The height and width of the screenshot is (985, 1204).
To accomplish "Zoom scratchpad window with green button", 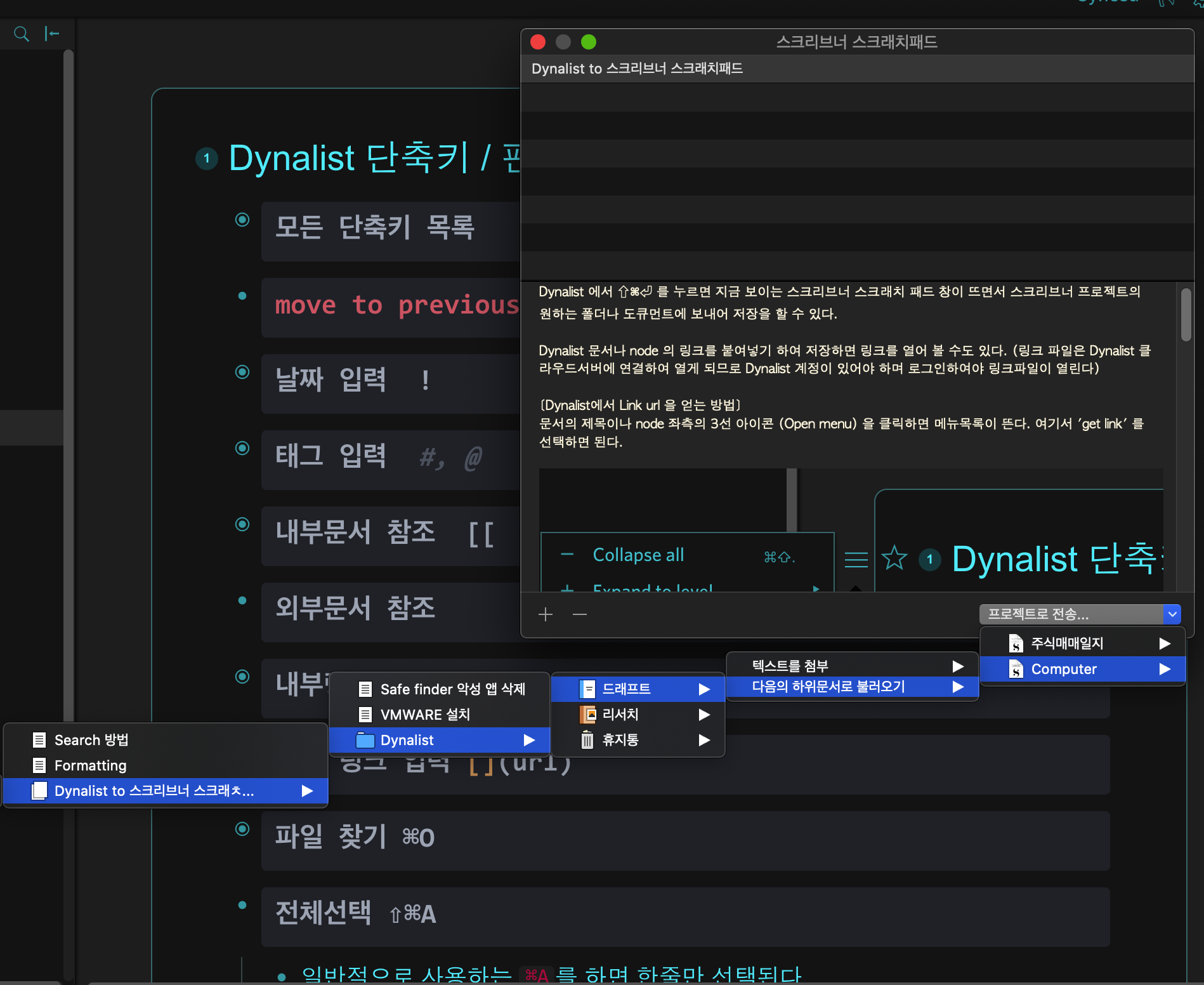I will tap(589, 42).
